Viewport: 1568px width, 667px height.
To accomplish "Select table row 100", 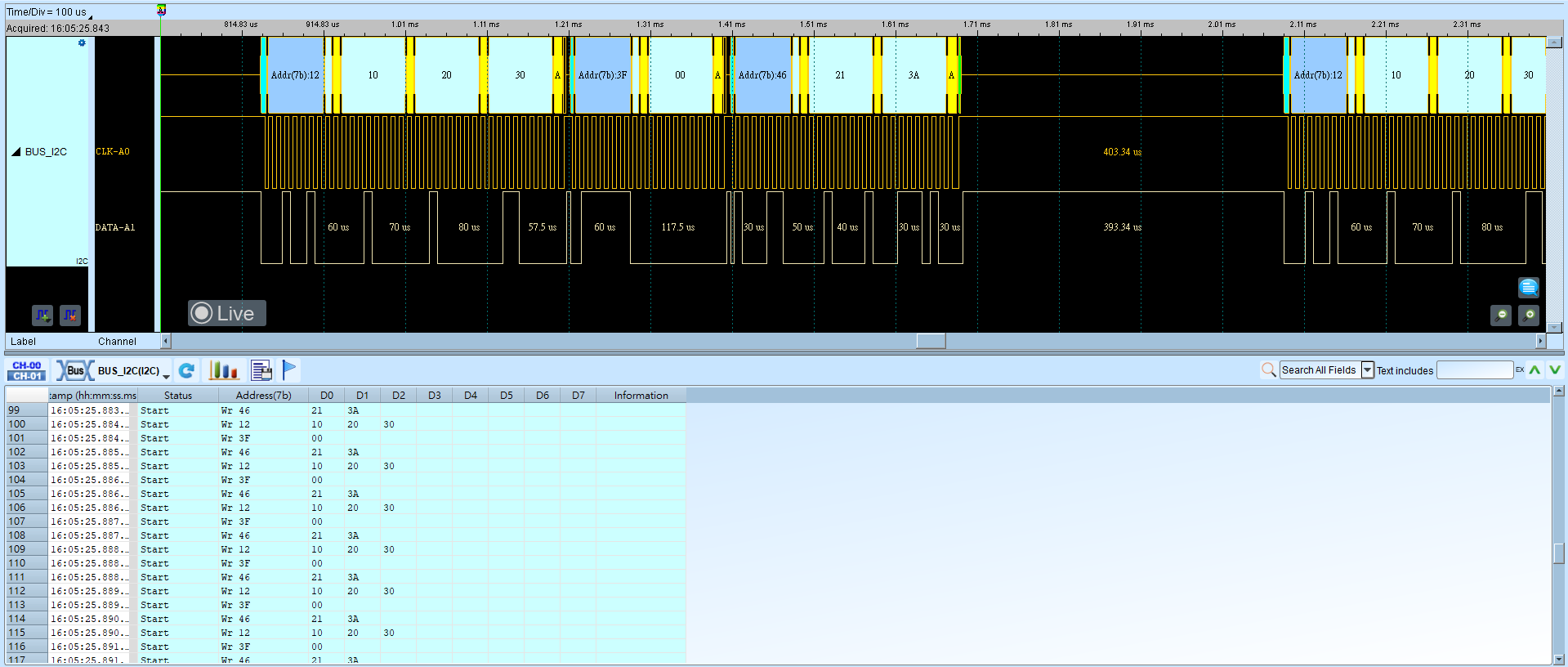I will coord(346,424).
